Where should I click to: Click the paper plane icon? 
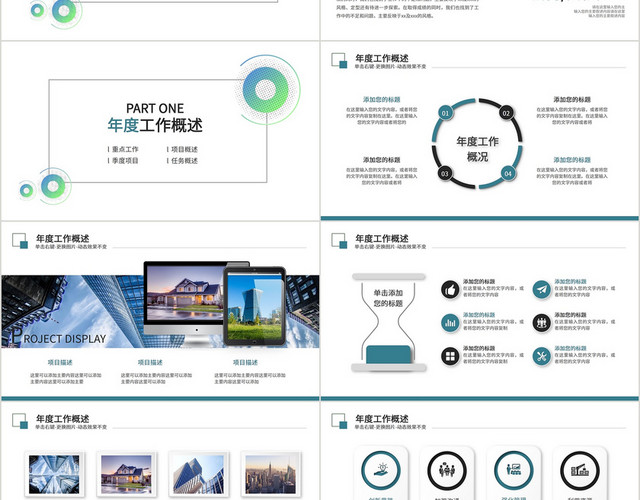coord(542,289)
